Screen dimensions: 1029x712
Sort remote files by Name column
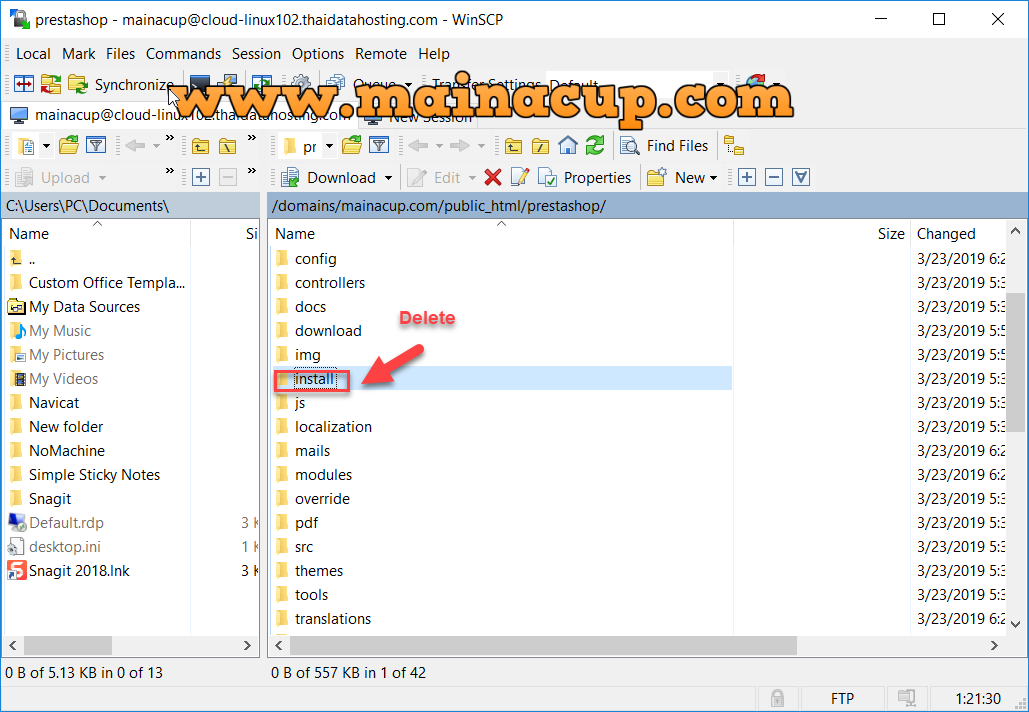point(501,234)
